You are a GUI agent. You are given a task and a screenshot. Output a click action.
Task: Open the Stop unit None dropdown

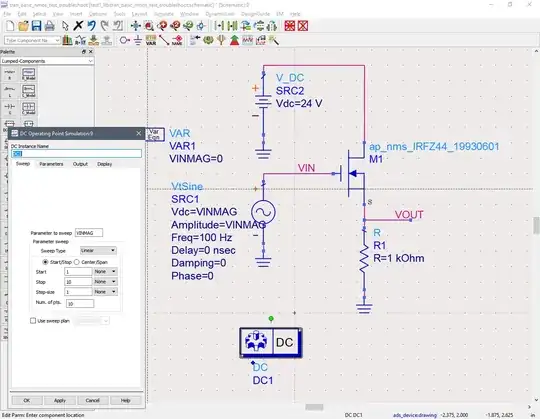point(105,282)
